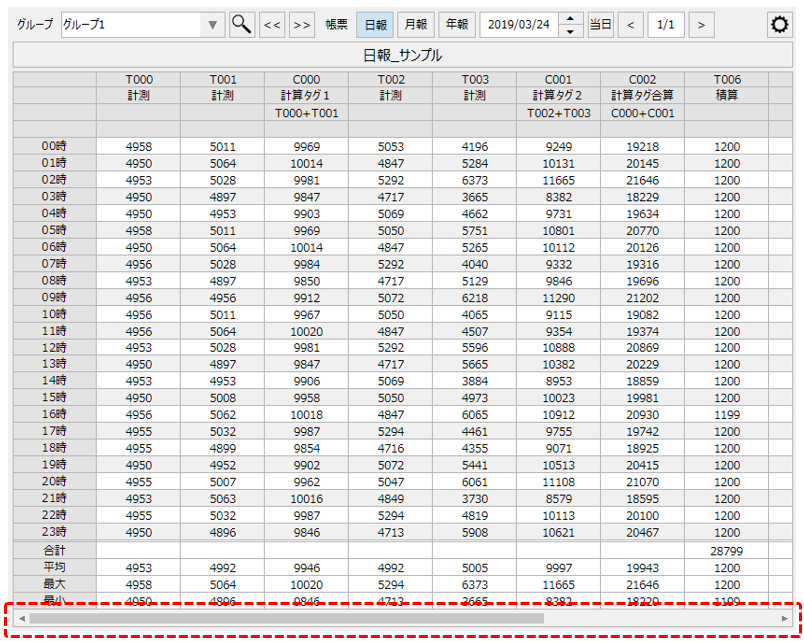Click the horizontal scrollbar right arrow
This screenshot has height=641, width=804.
tap(785, 619)
